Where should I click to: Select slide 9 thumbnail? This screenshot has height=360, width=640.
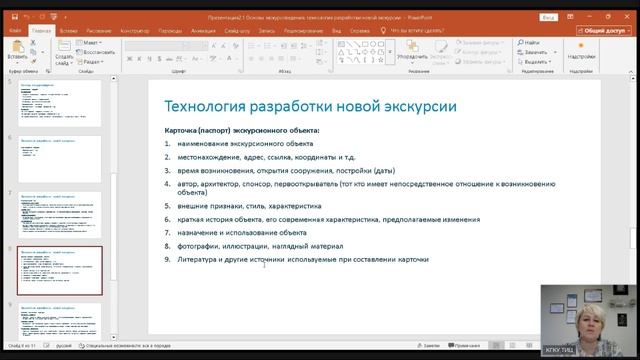[x=60, y=322]
